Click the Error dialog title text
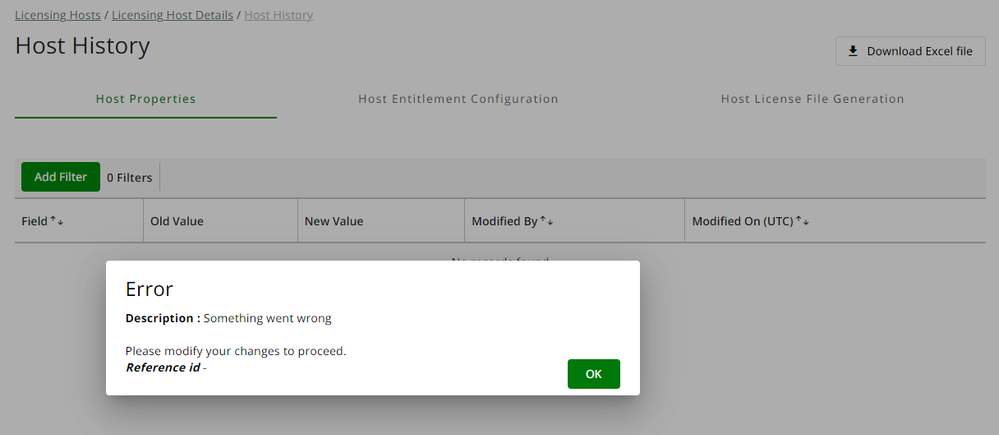 (x=149, y=289)
